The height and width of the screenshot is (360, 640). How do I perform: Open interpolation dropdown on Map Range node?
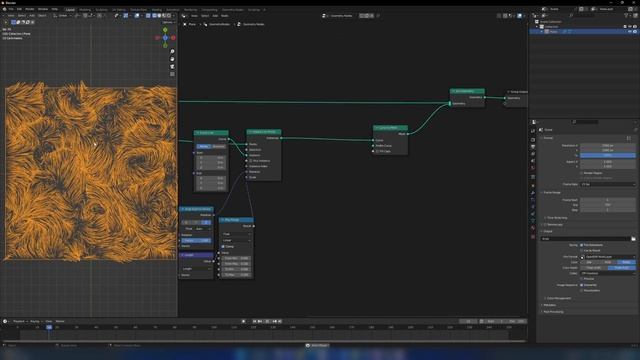pyautogui.click(x=236, y=240)
